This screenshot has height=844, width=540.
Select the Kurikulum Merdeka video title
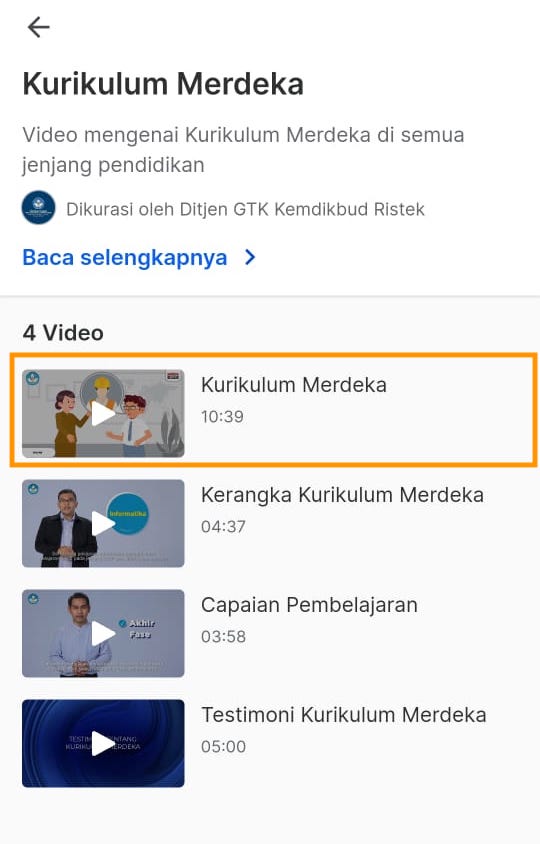(x=293, y=385)
